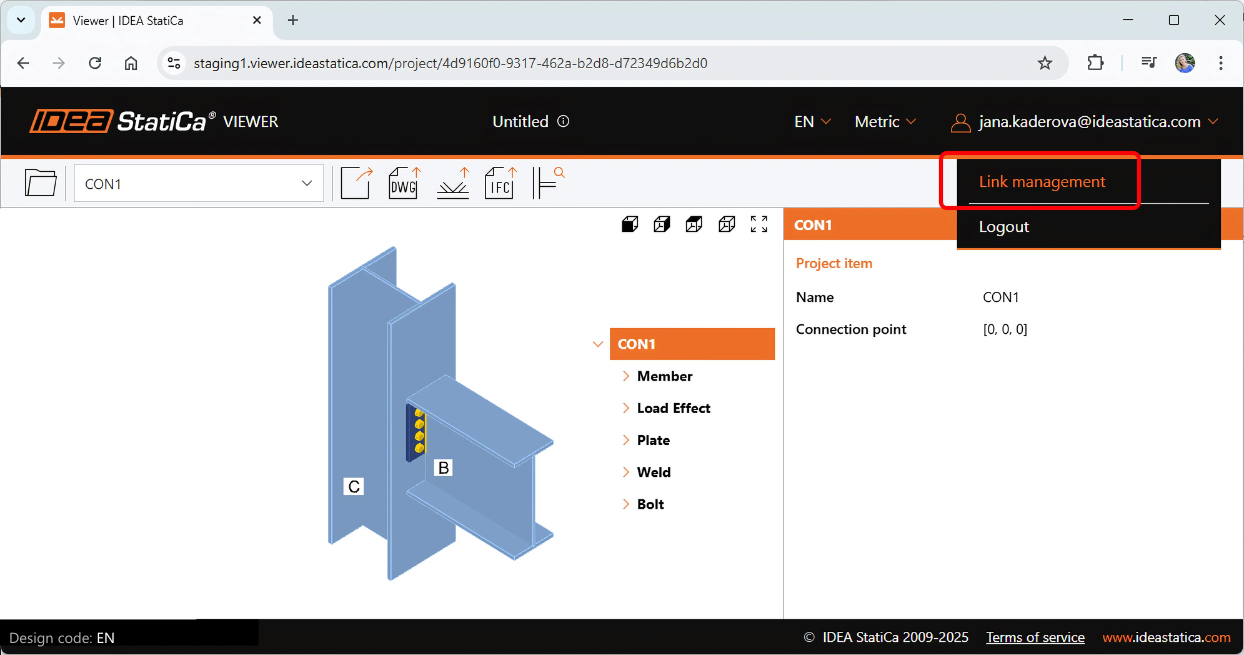Visit www.ideastatica.com footer link

click(x=1166, y=637)
